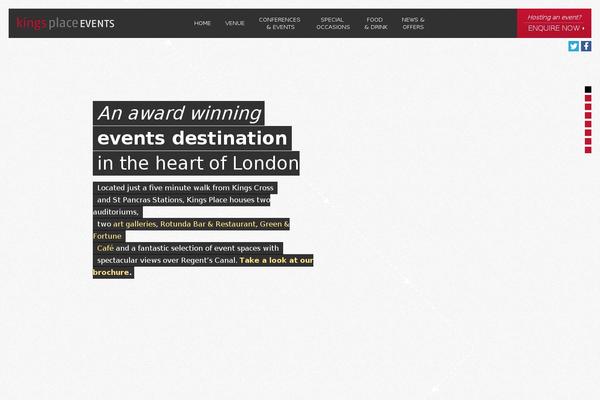The image size is (600, 400).
Task: Open the Take a look at our link
Action: (276, 260)
